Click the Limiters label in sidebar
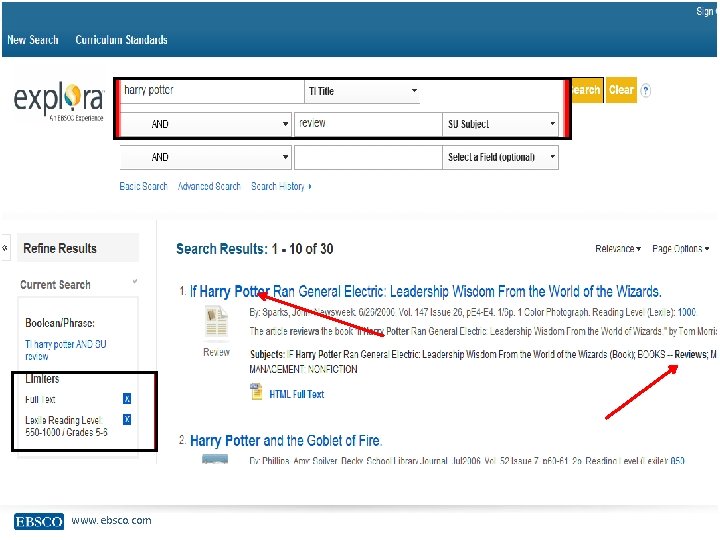The width and height of the screenshot is (720, 540). tap(42, 379)
